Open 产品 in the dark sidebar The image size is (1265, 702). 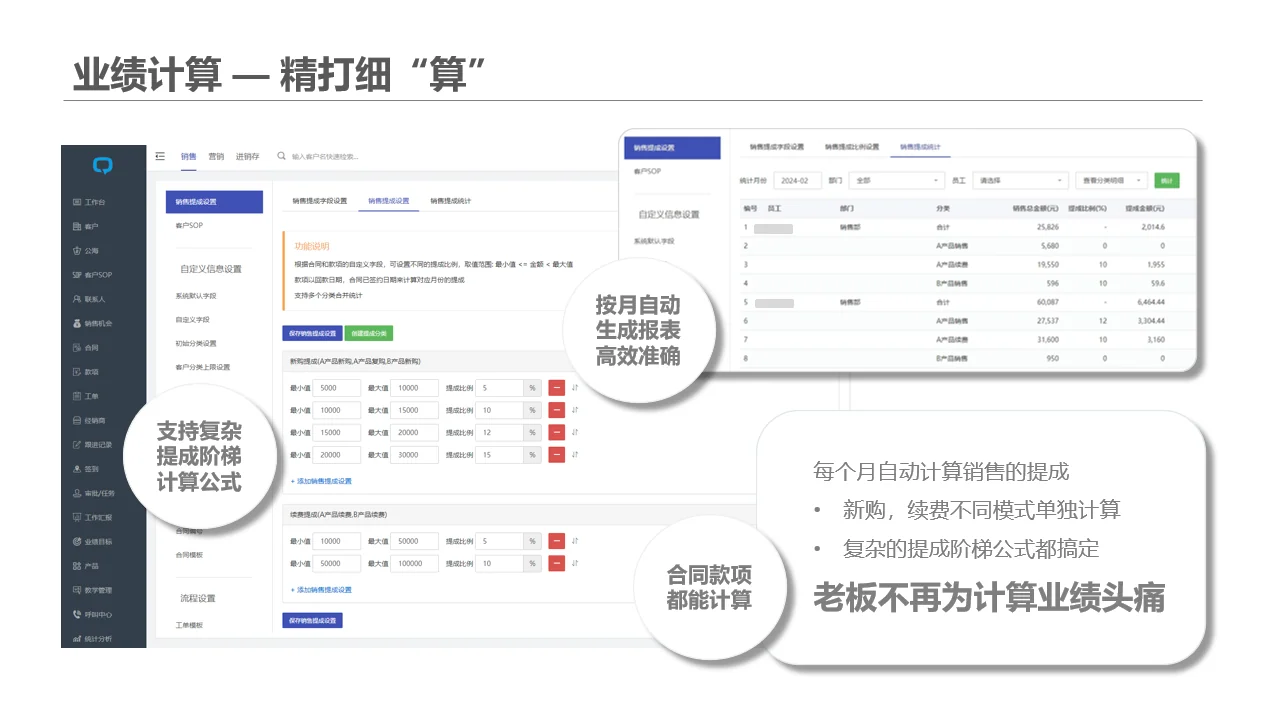[x=85, y=566]
